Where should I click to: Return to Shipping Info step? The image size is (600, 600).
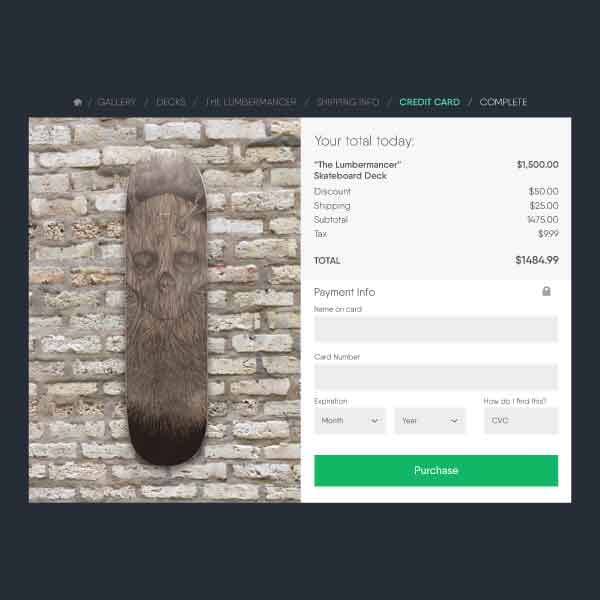tap(348, 102)
